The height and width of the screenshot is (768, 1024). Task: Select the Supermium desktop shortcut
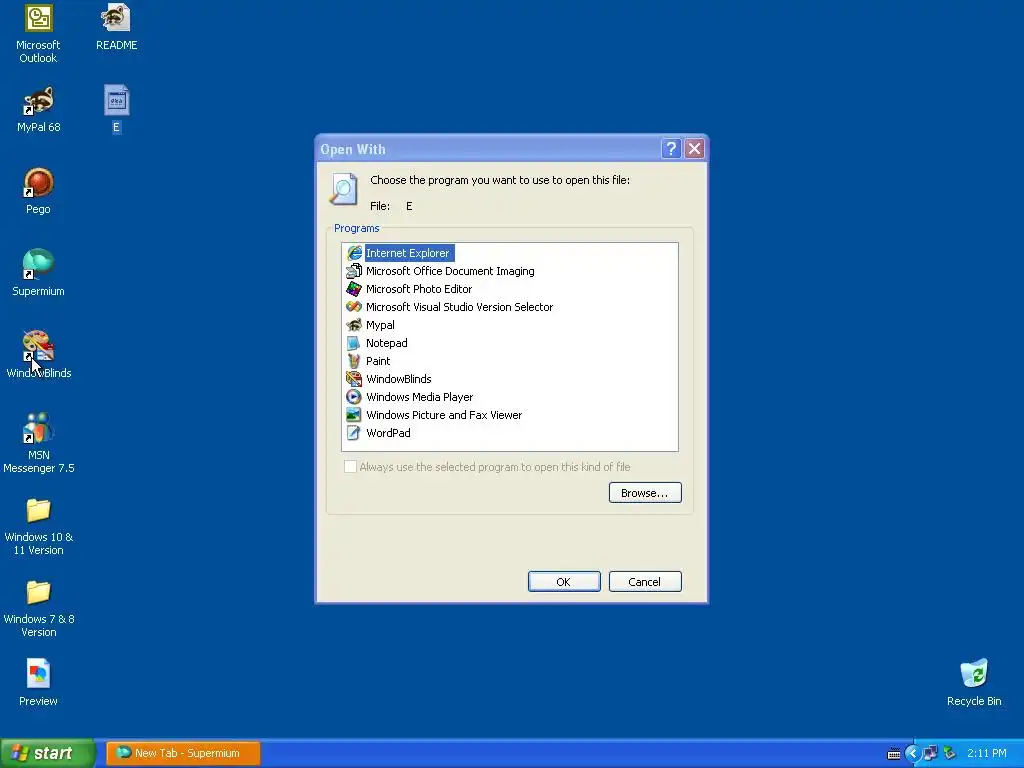tap(38, 273)
